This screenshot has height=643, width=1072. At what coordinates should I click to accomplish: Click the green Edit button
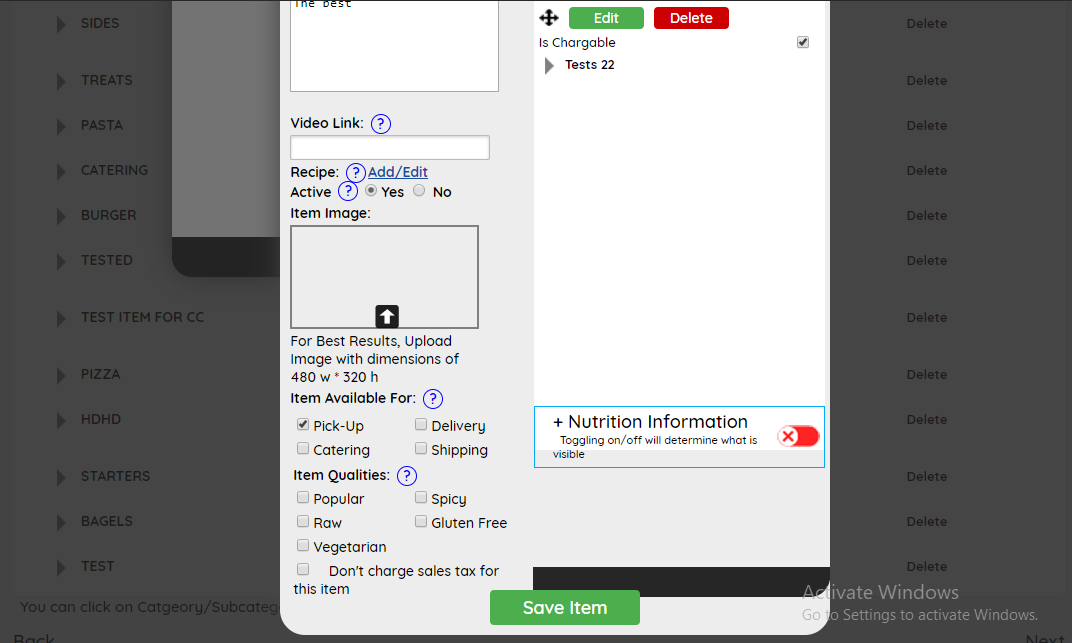(606, 18)
